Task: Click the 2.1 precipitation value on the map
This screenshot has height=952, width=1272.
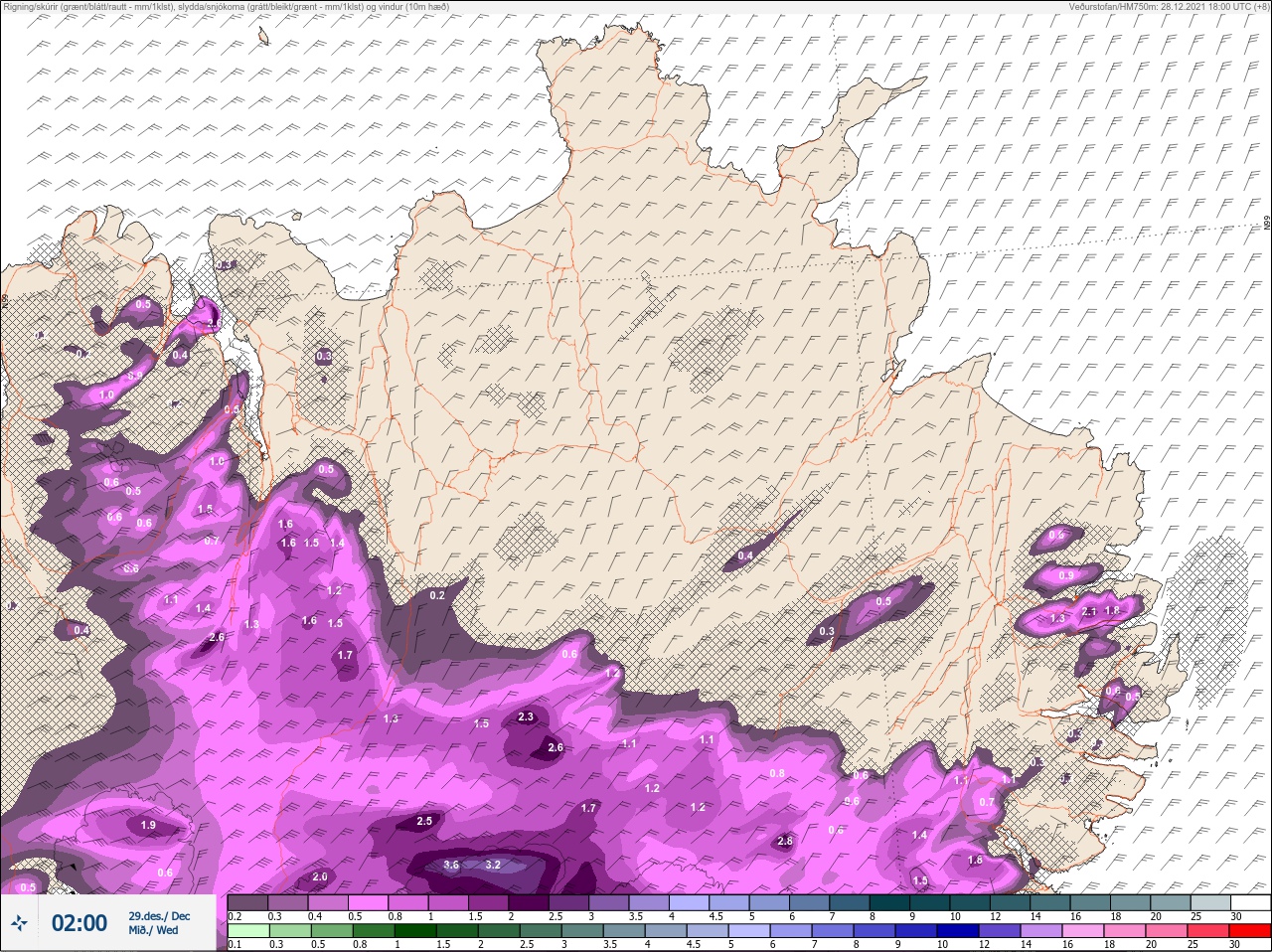Action: (x=1088, y=611)
